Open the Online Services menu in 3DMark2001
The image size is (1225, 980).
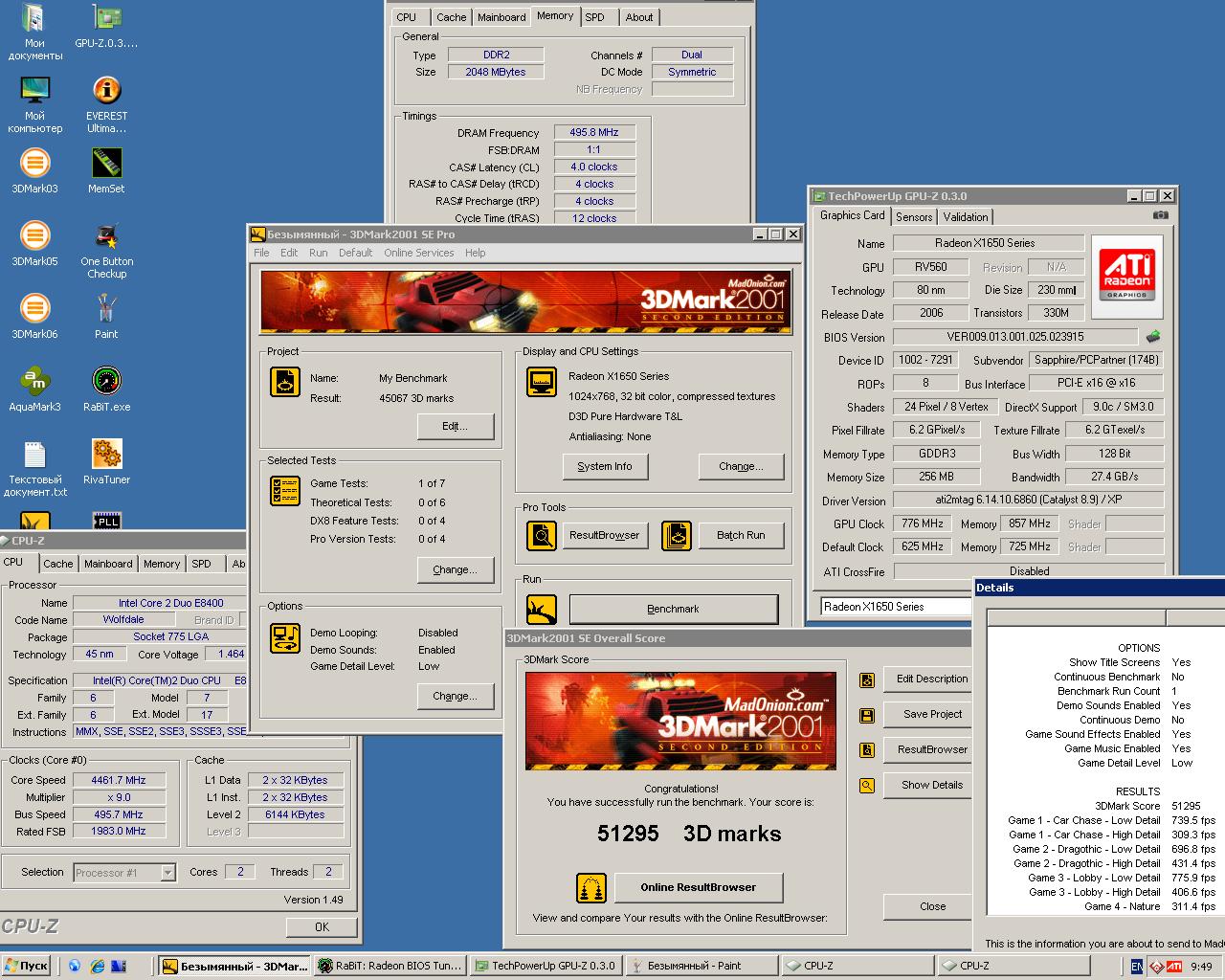[x=419, y=253]
